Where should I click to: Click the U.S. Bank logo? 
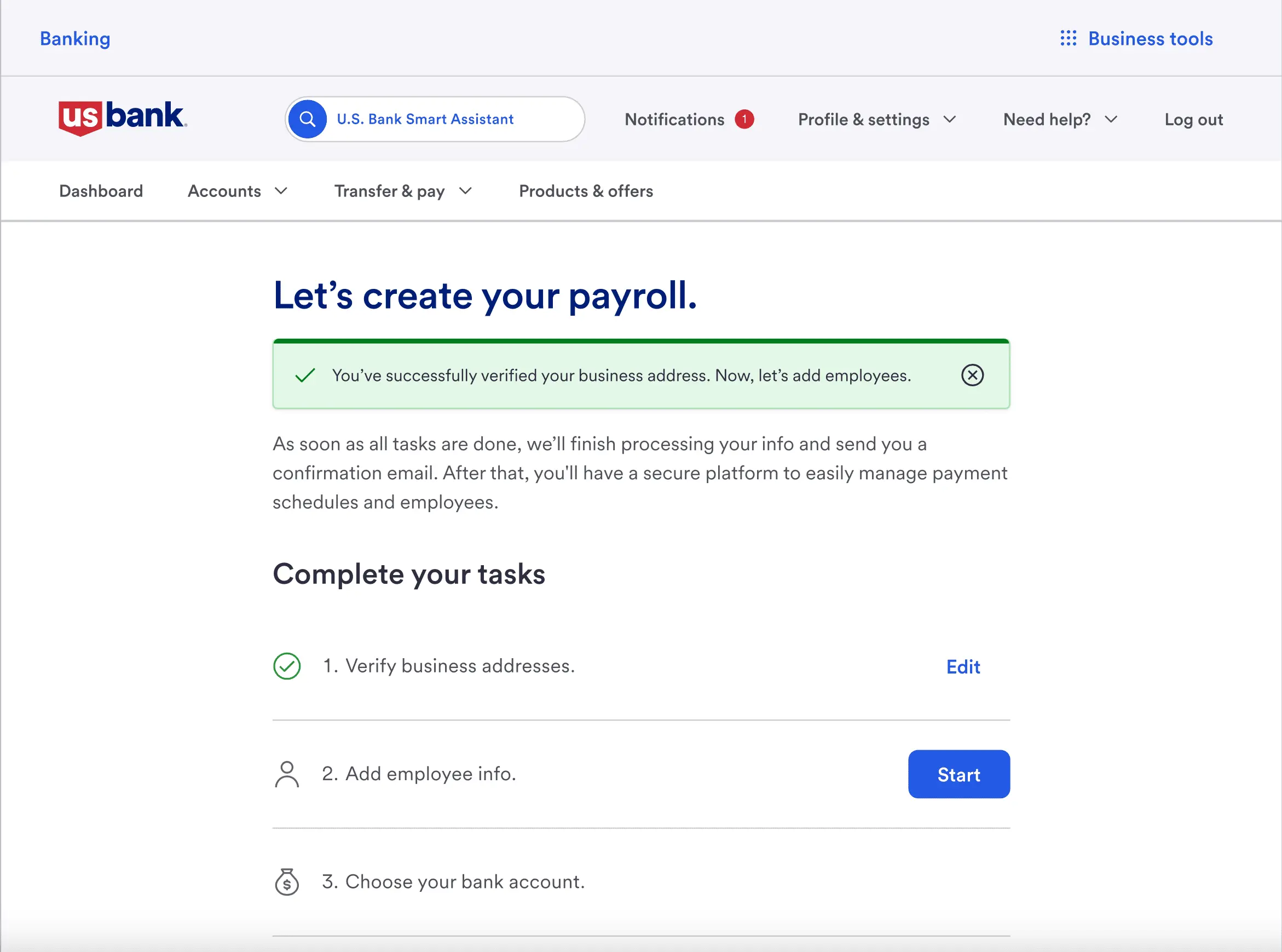click(122, 118)
